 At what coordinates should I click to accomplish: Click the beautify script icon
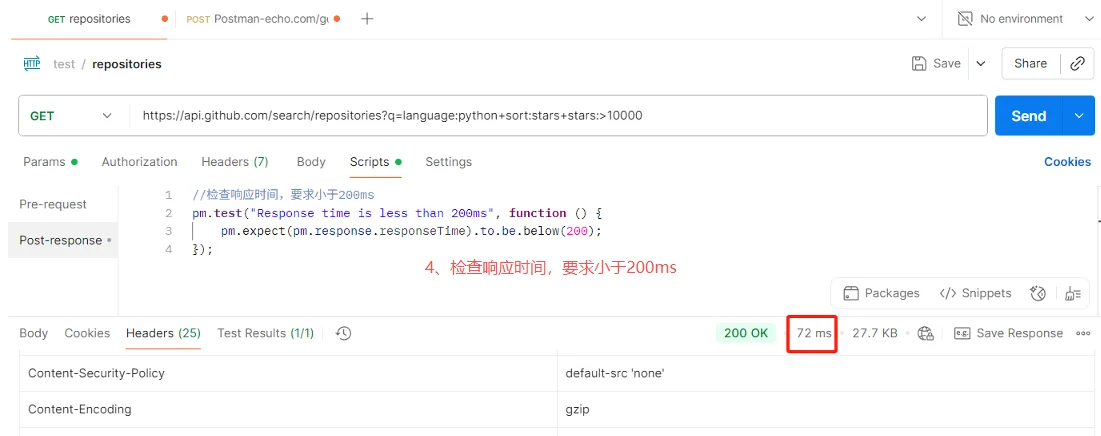[1072, 293]
